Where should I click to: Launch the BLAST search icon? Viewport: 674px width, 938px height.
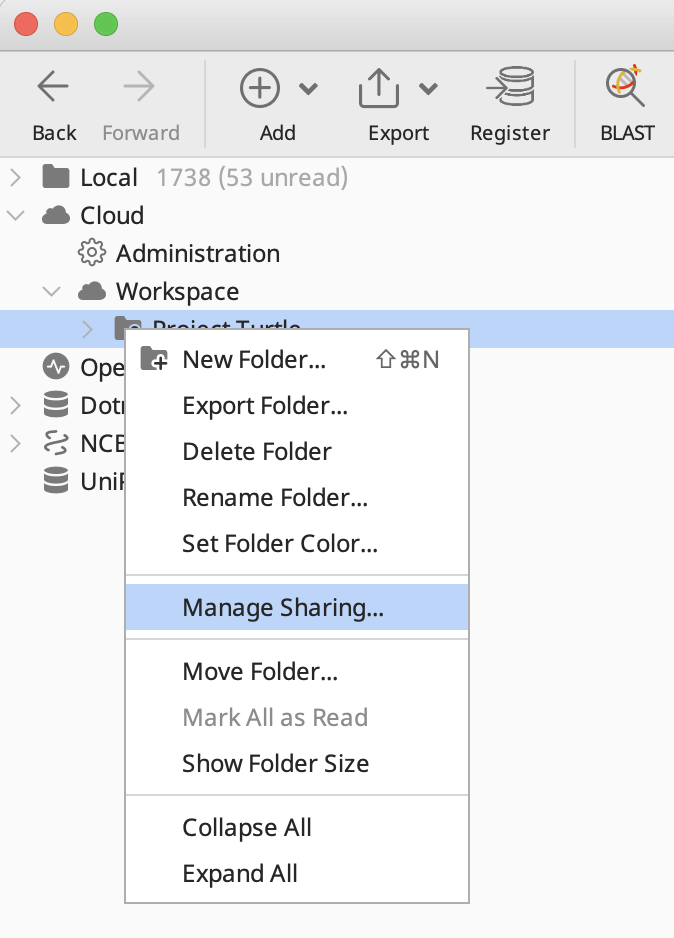coord(627,88)
